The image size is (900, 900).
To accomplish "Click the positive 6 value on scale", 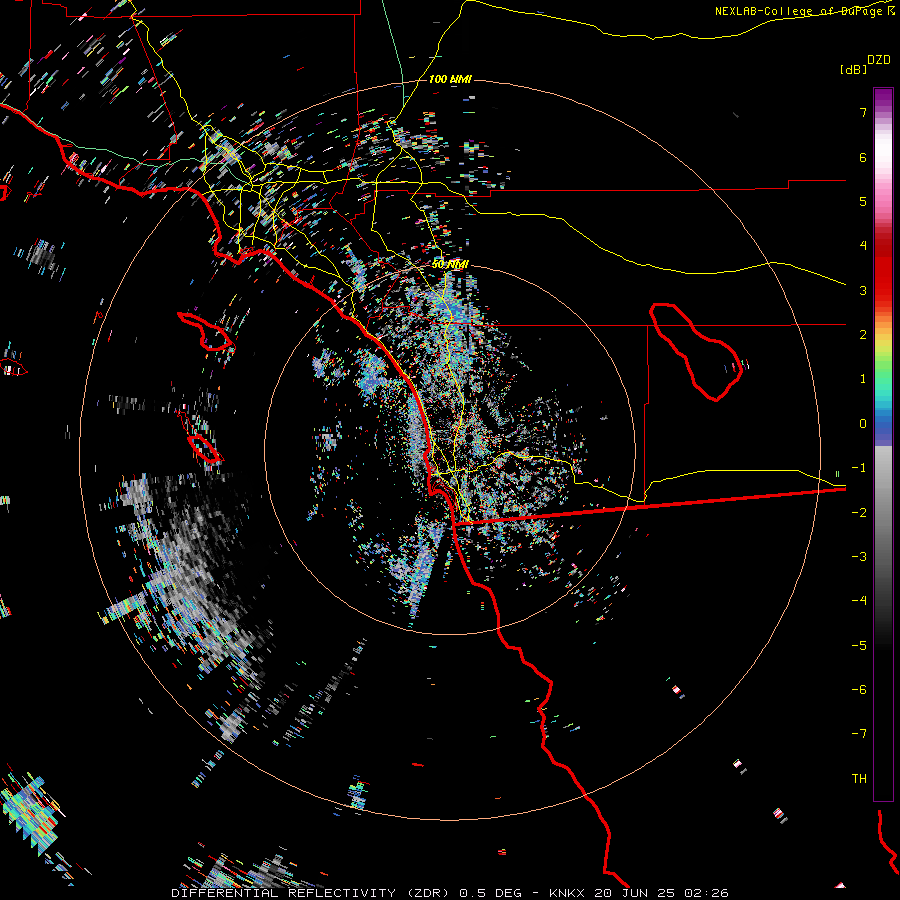I will 863,157.
